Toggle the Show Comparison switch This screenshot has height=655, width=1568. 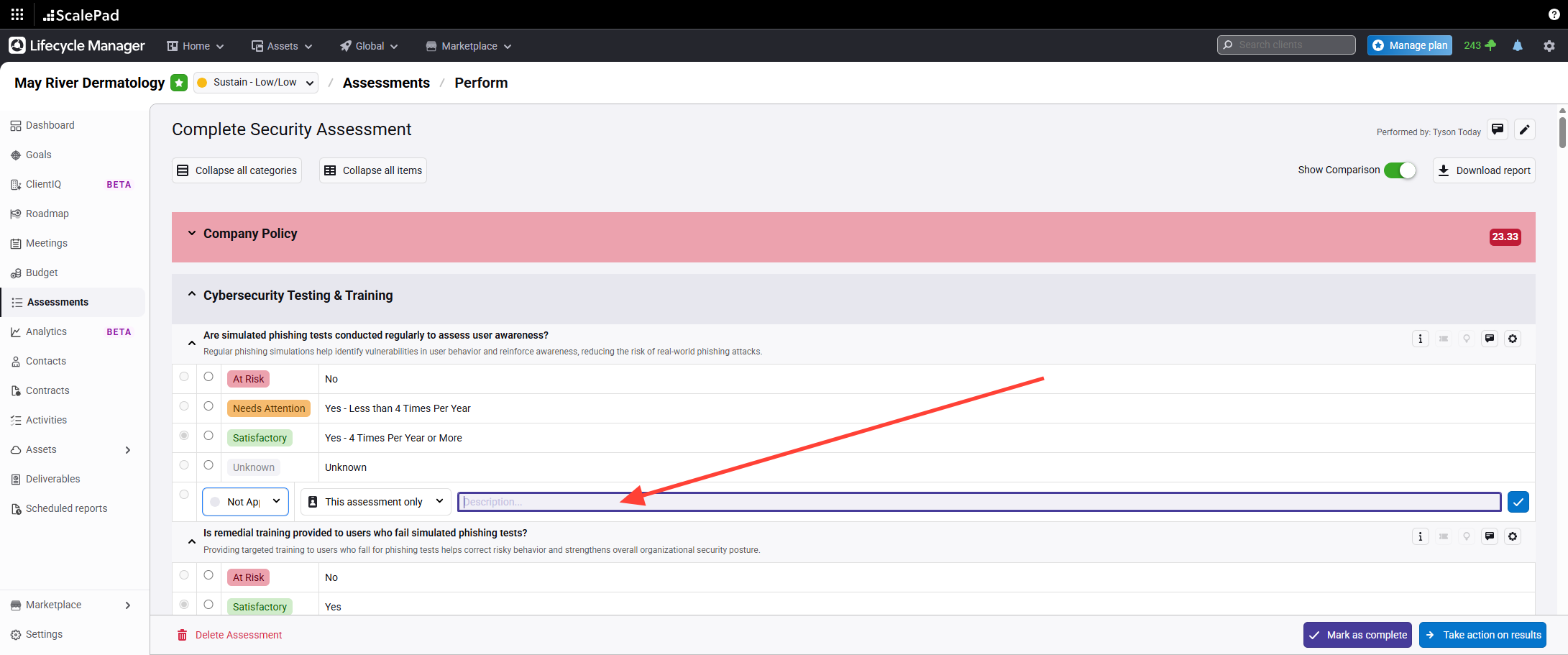[x=1400, y=170]
